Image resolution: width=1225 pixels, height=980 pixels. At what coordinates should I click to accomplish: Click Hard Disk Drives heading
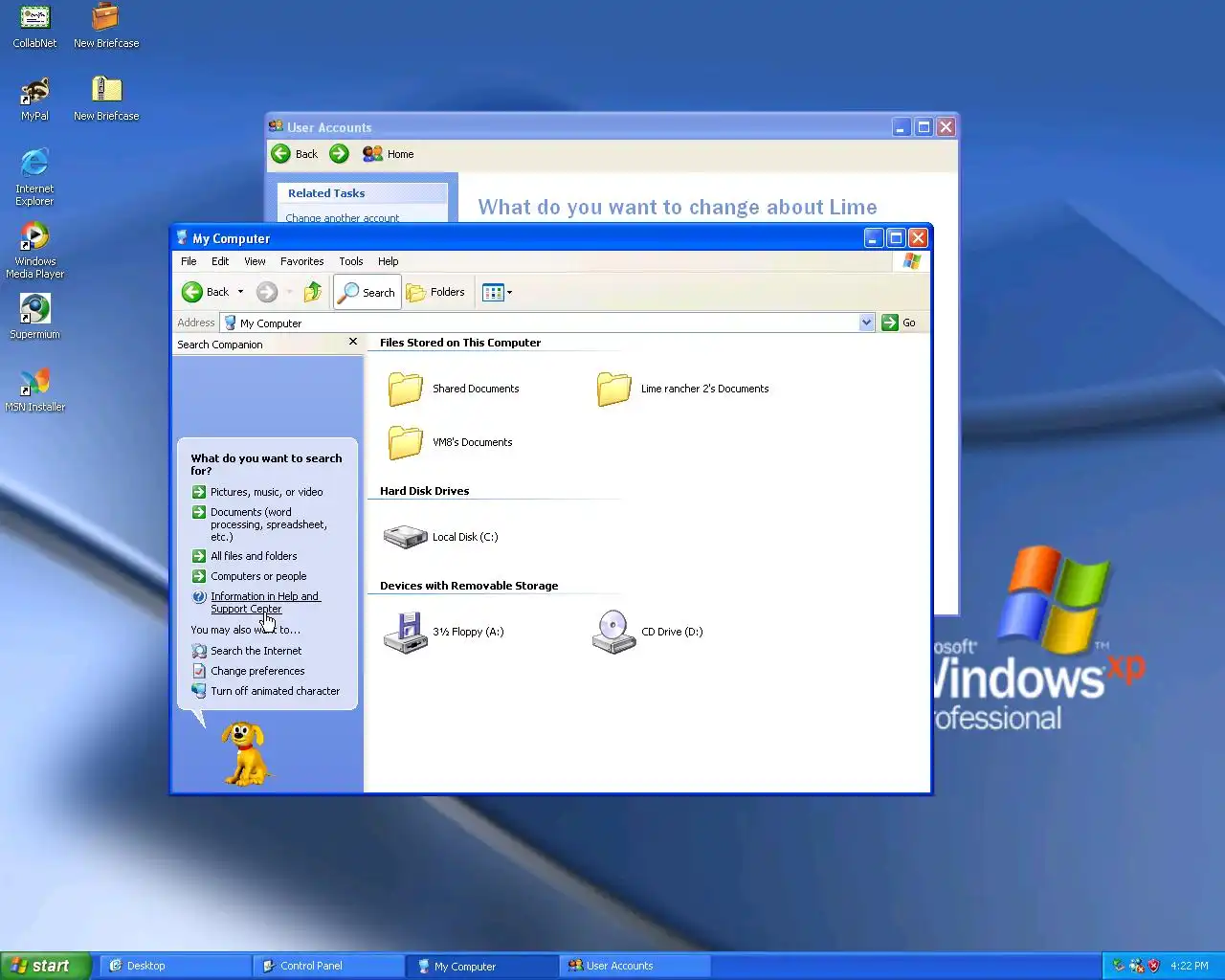point(424,491)
